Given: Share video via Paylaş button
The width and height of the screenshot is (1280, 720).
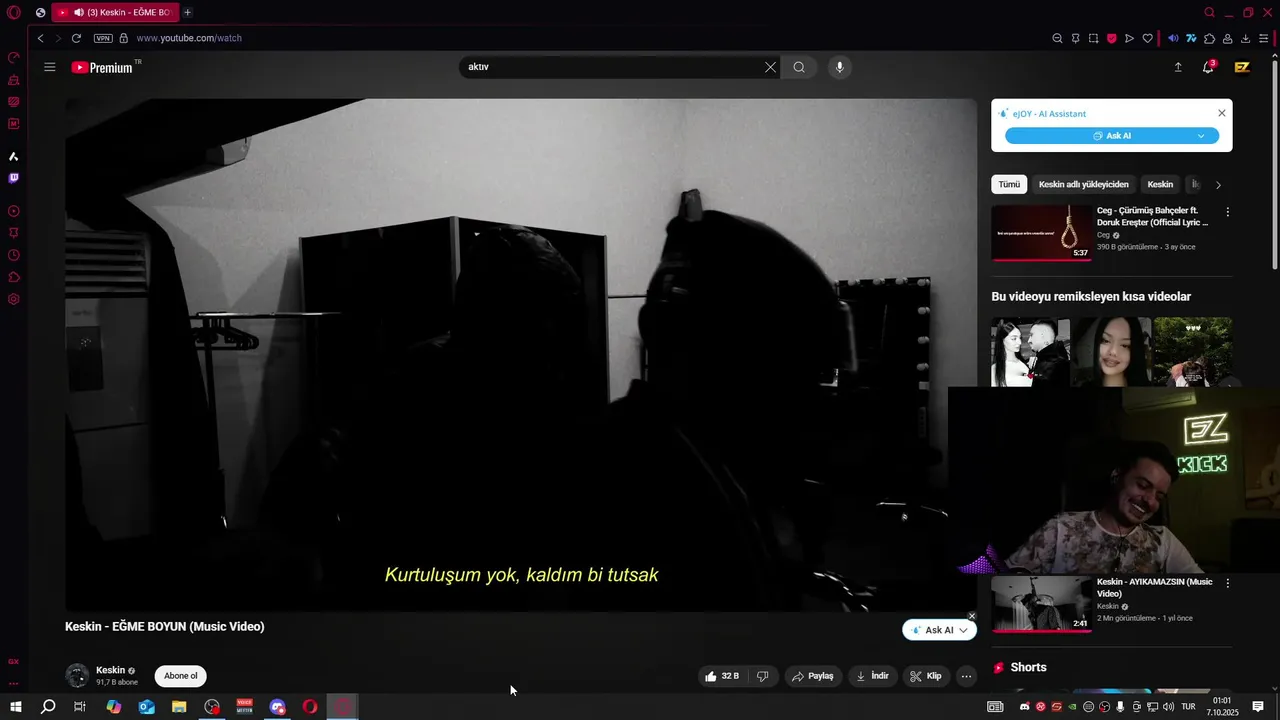Looking at the screenshot, I should [x=812, y=676].
